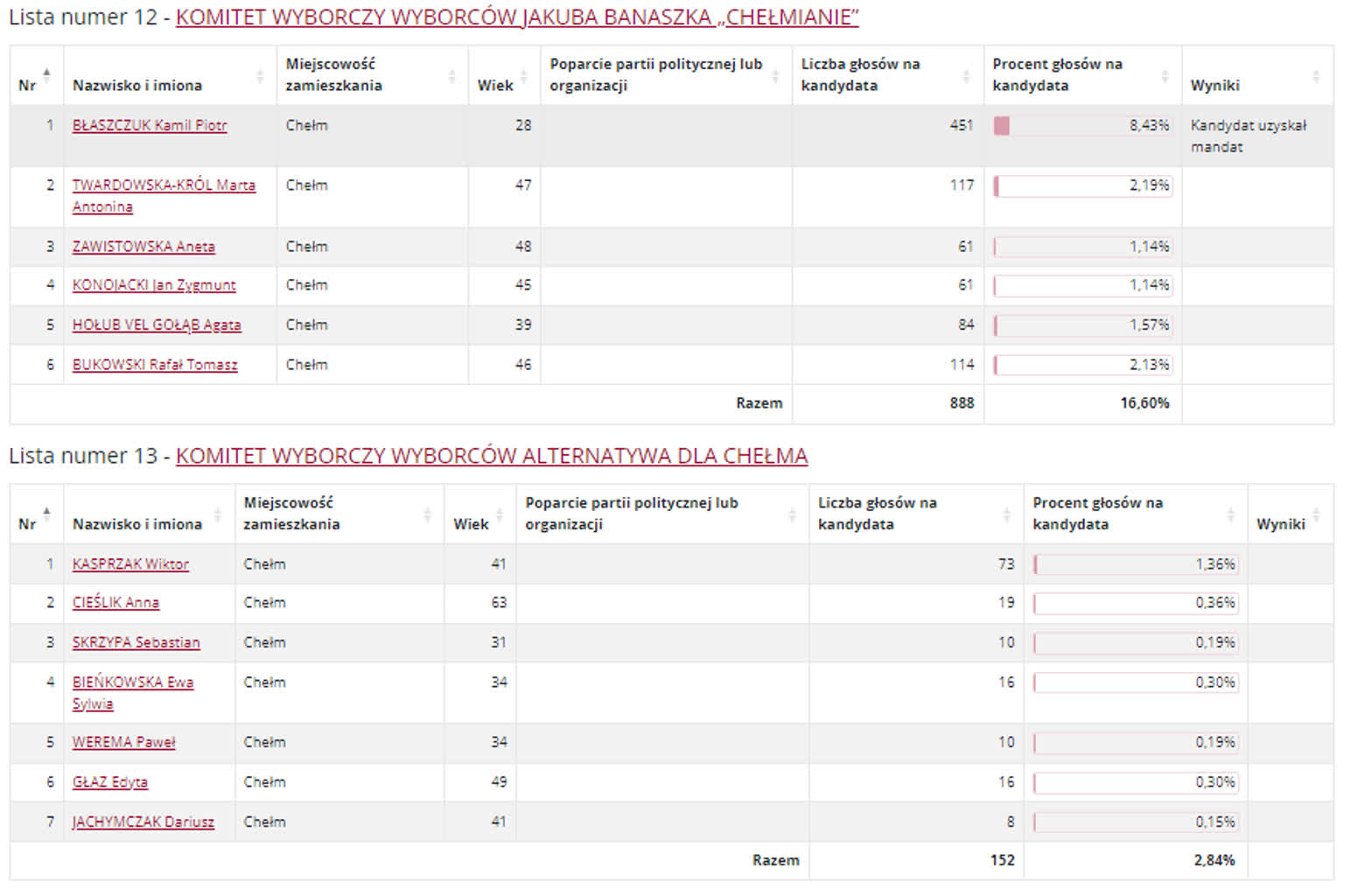
Task: Open JACHYMCZAK Dariusz profile
Action: (143, 822)
